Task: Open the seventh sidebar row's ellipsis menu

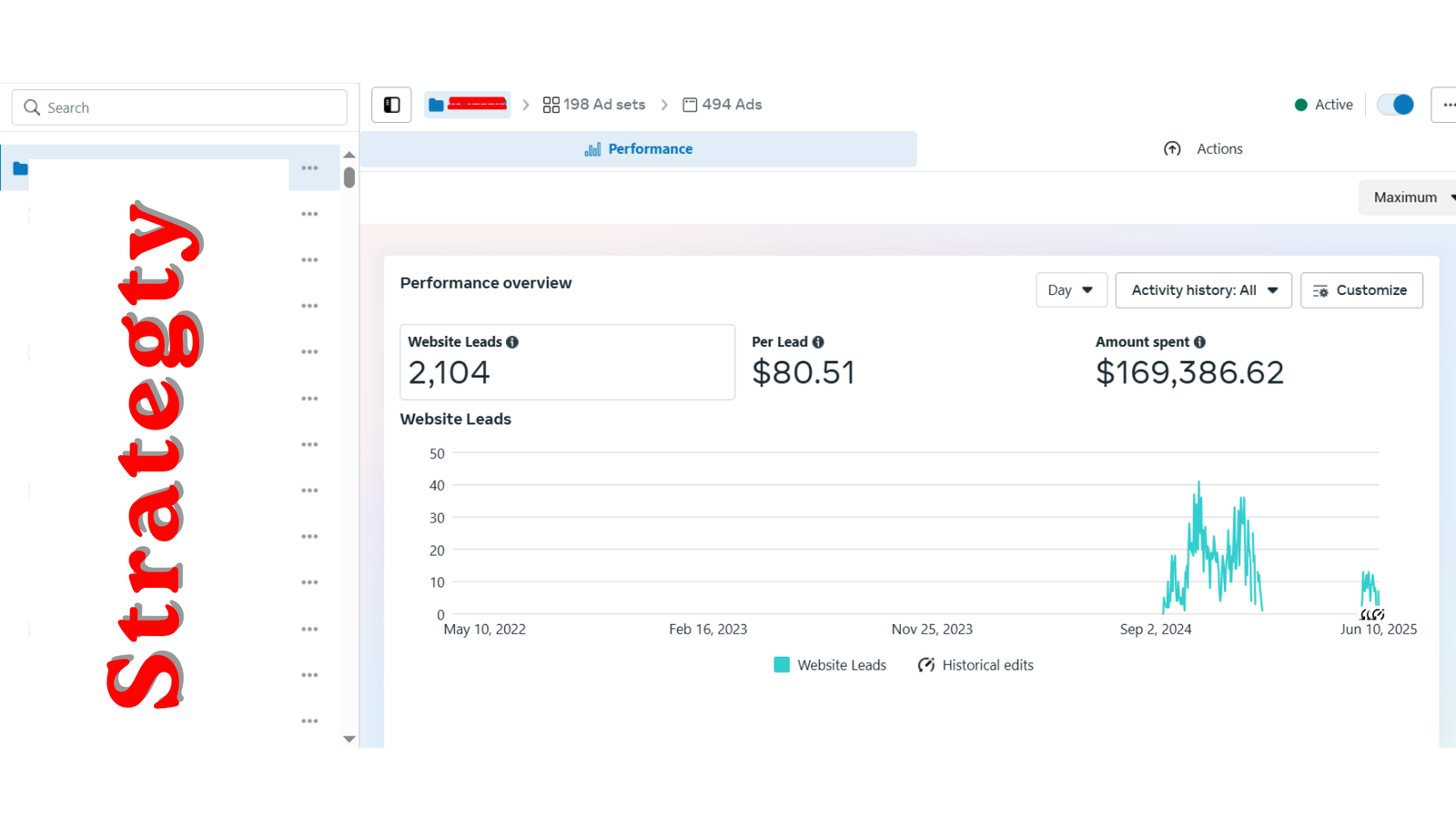Action: click(x=309, y=445)
